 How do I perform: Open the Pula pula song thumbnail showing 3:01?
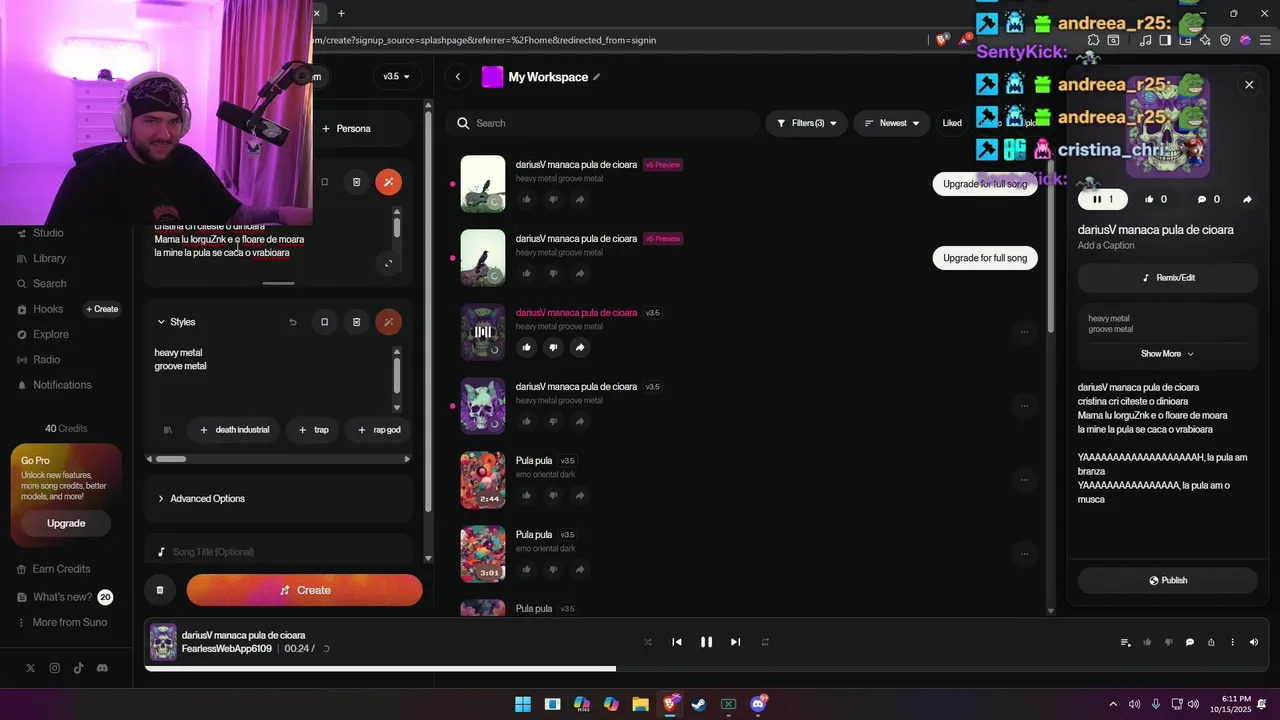(x=483, y=554)
